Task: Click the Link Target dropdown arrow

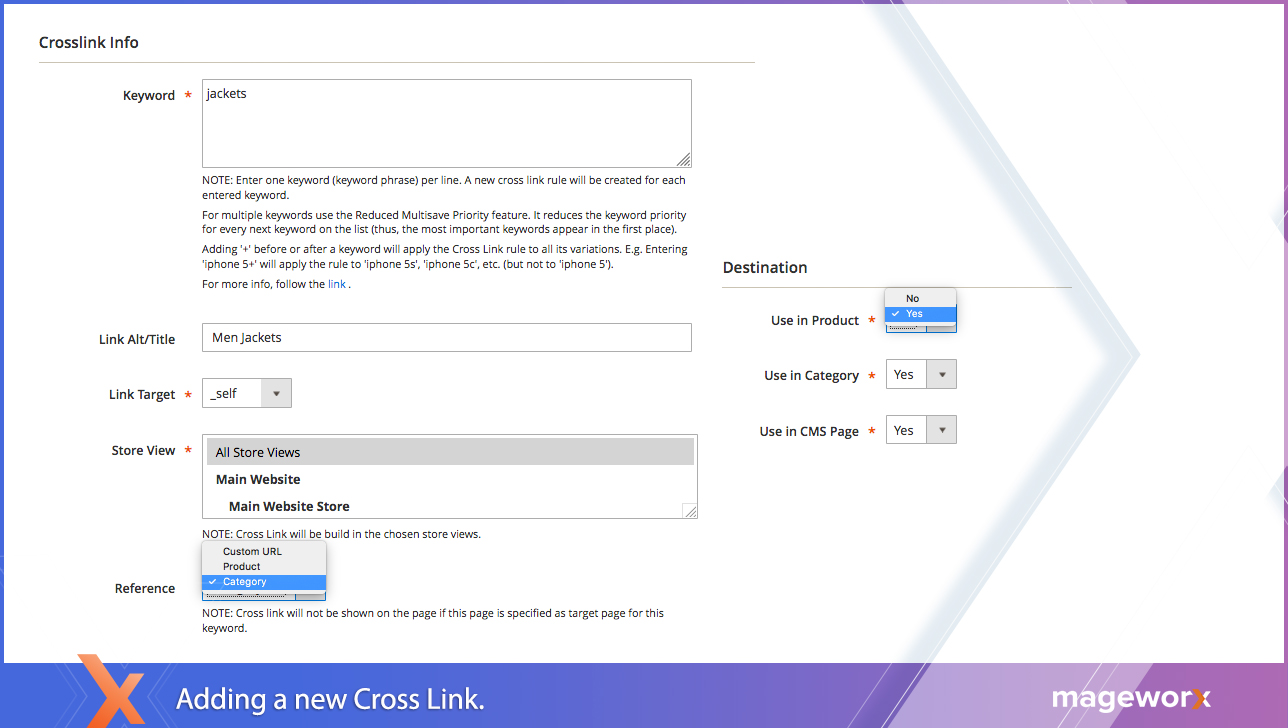Action: (276, 394)
